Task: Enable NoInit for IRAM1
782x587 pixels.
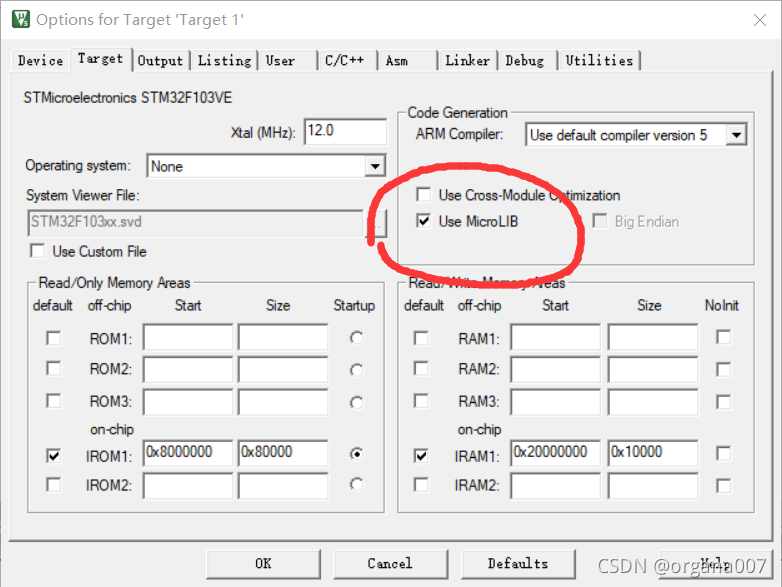Action: [x=724, y=453]
